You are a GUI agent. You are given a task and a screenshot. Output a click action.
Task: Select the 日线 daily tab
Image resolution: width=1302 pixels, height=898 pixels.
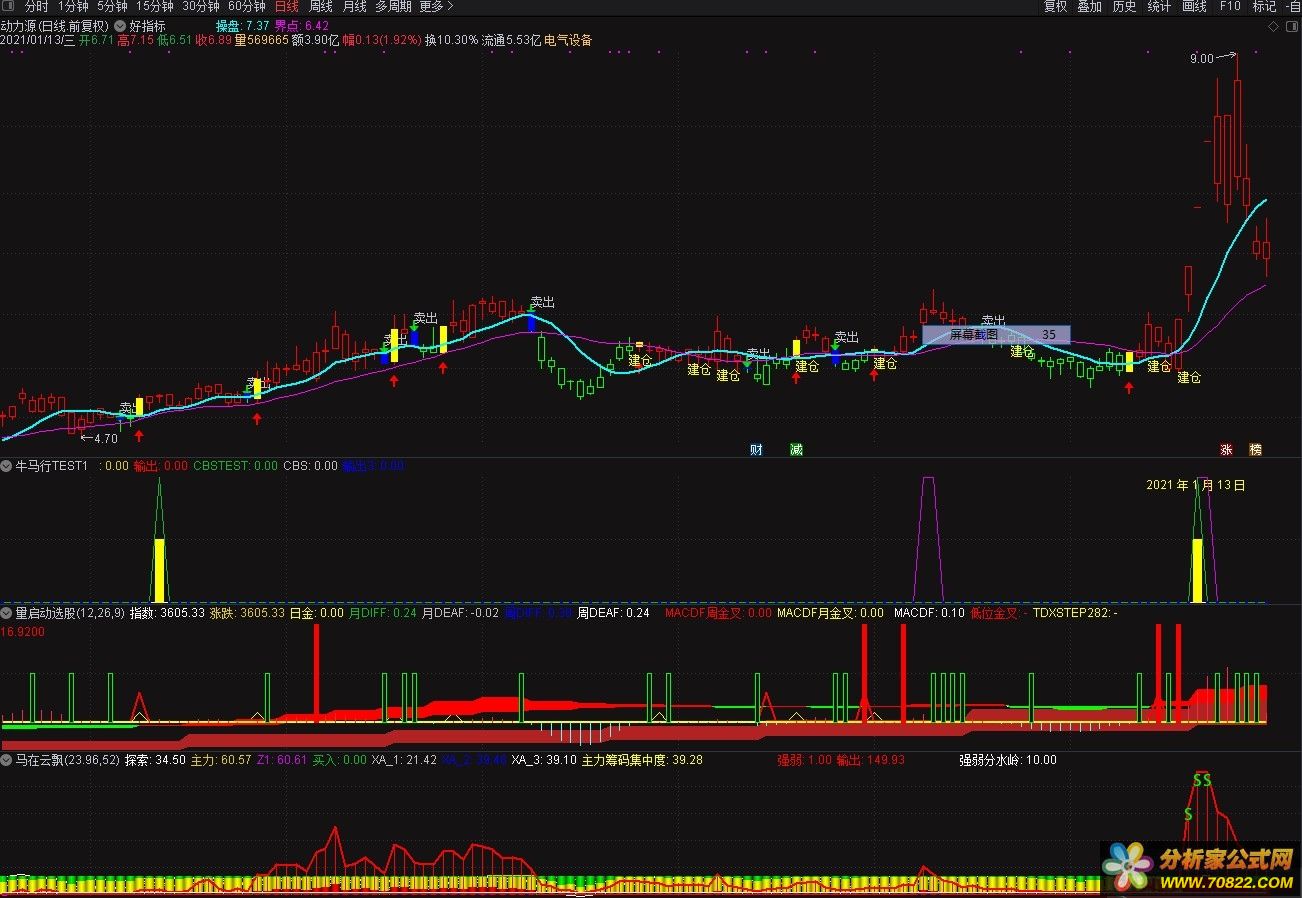[287, 7]
